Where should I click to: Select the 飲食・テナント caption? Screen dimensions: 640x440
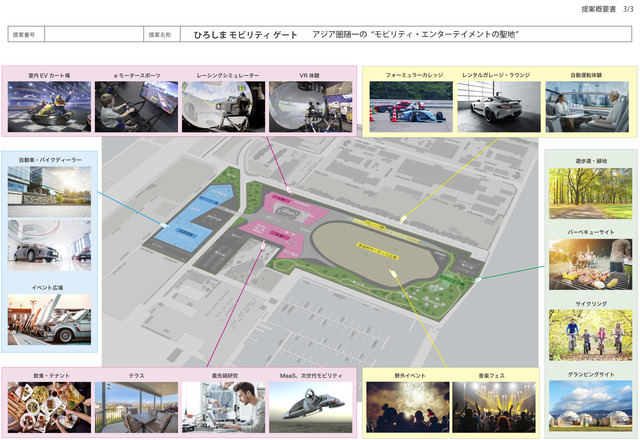coord(51,376)
